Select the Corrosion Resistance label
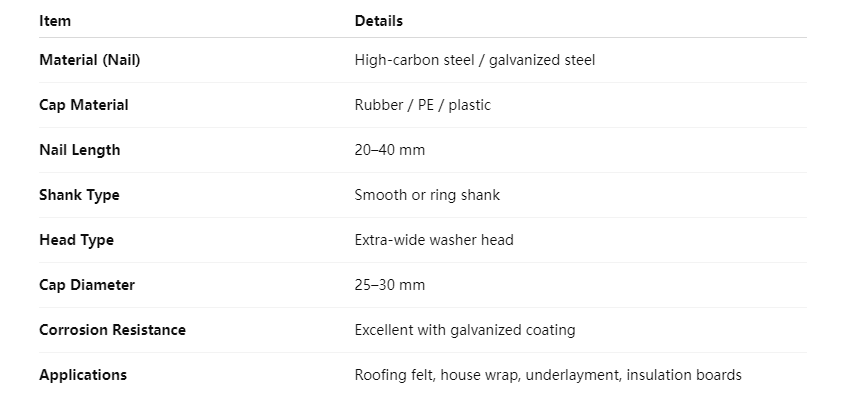 (x=112, y=330)
